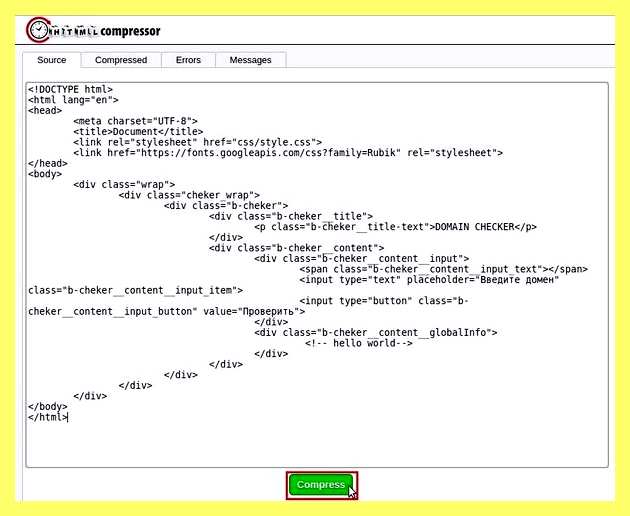Click the '<html lang="en">' line

point(73,100)
